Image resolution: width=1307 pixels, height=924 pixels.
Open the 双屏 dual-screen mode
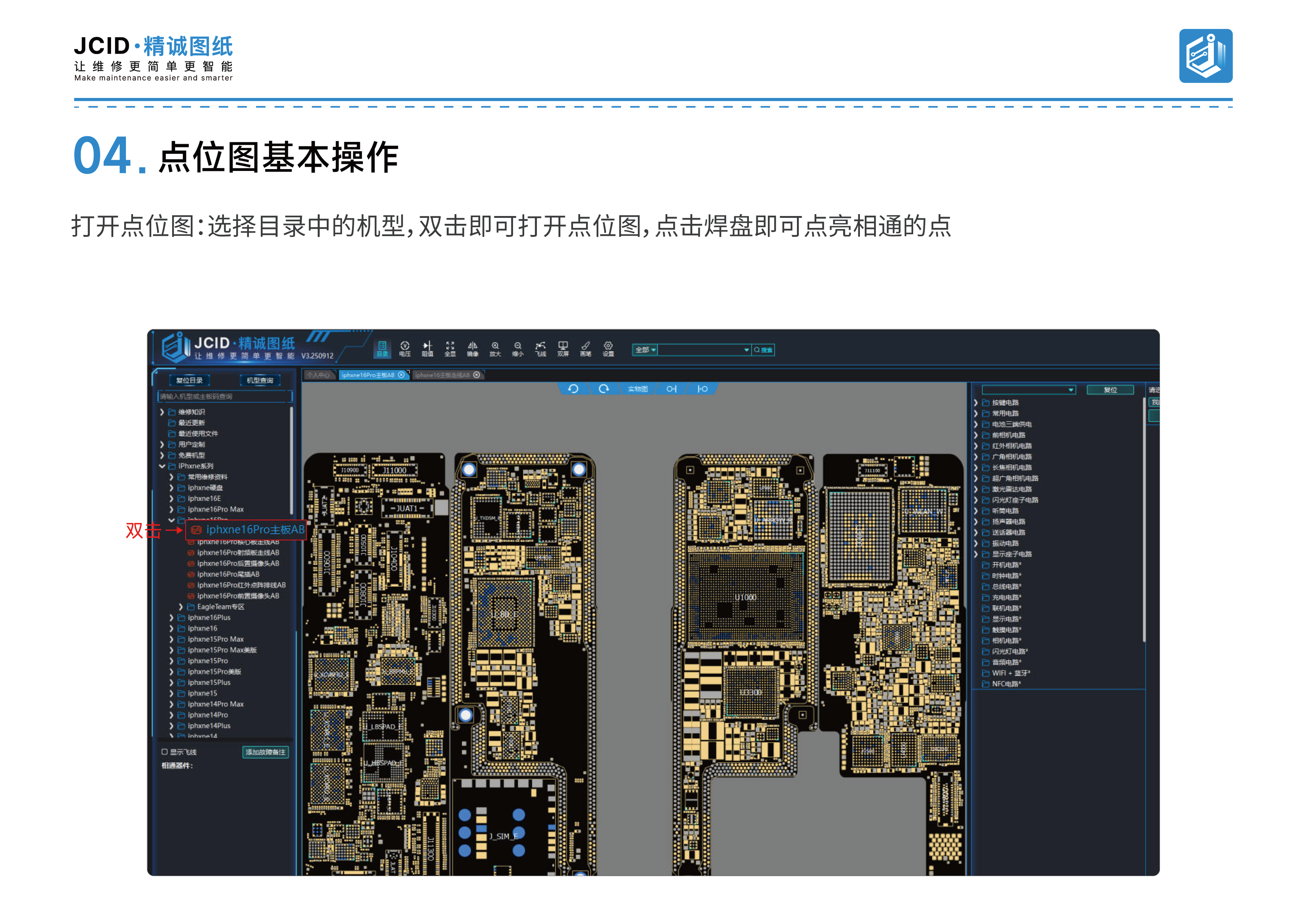pos(563,349)
